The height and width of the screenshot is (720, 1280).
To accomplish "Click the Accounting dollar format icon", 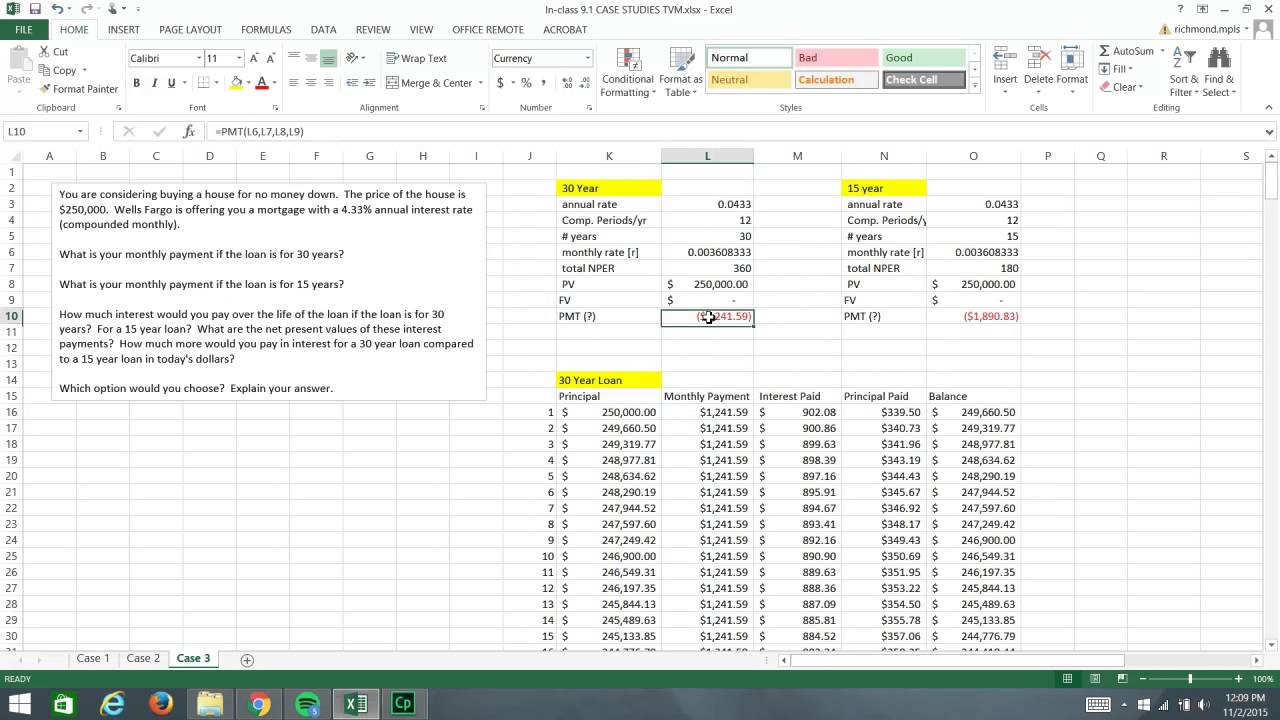I will (499, 83).
